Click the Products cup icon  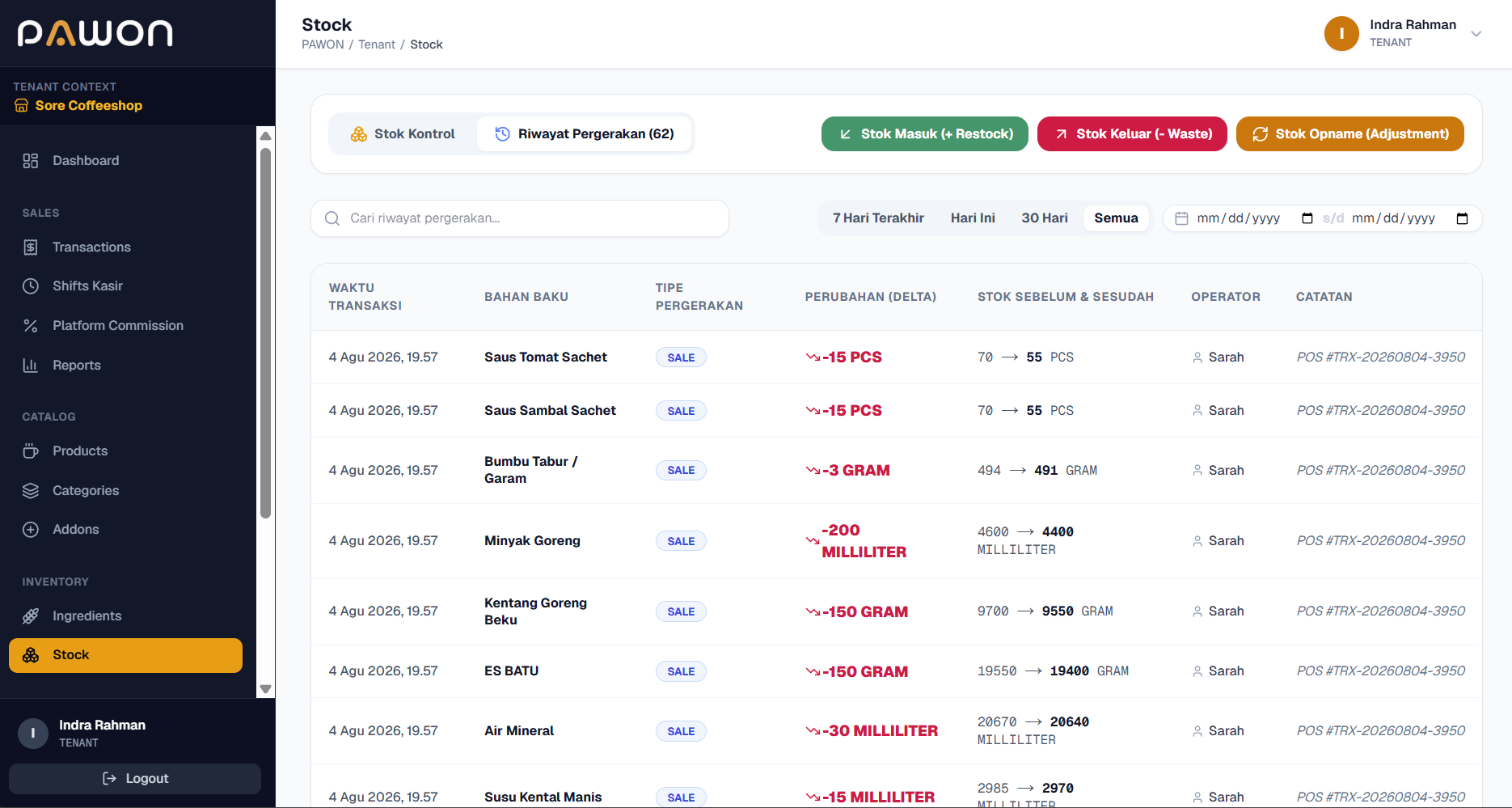31,451
